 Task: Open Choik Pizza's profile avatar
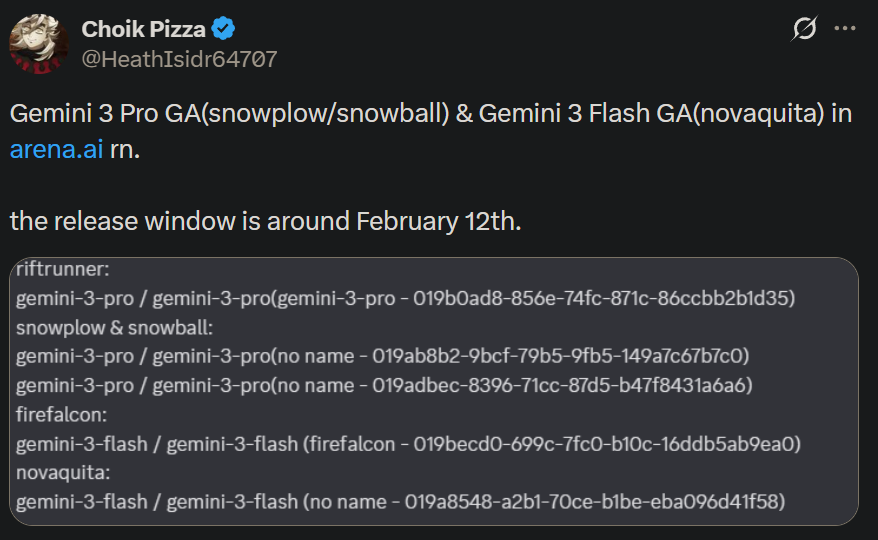pos(39,45)
